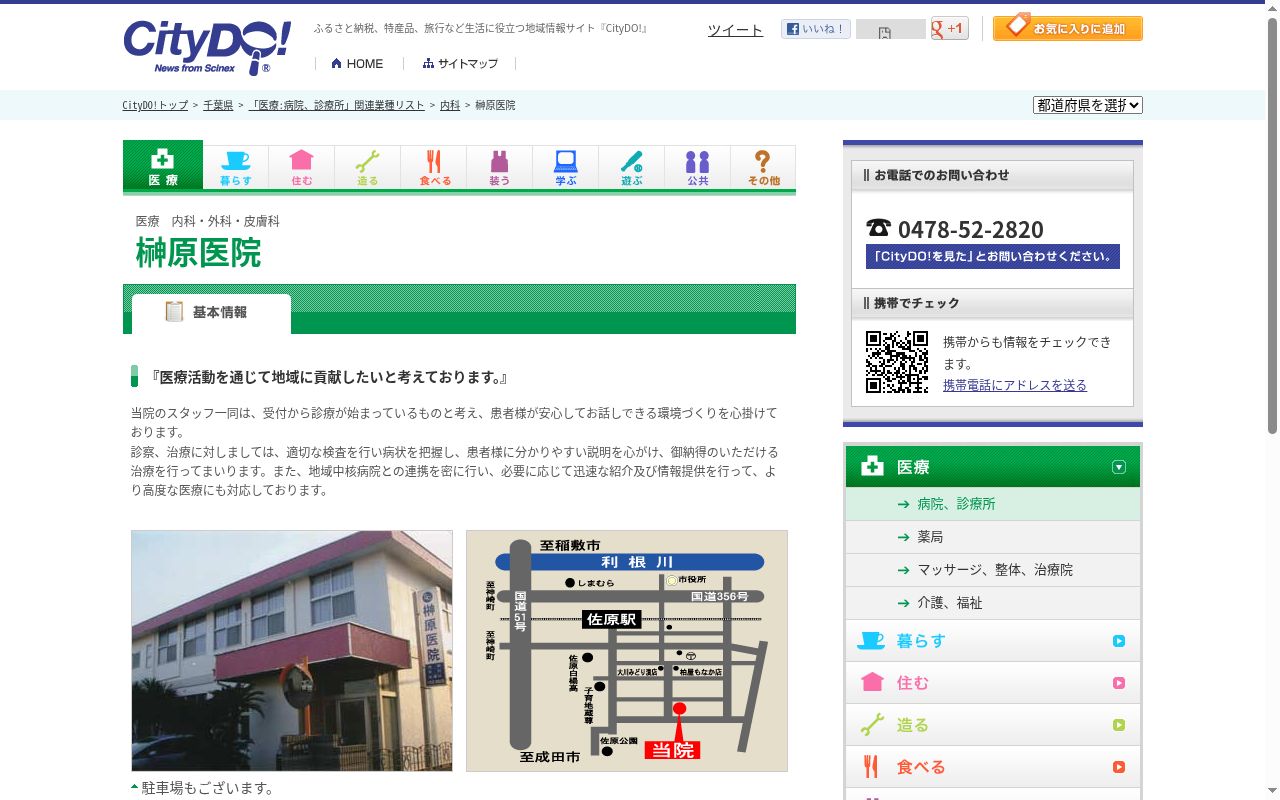
Task: Open the 関連業種リスト breadcrumb link
Action: click(336, 105)
